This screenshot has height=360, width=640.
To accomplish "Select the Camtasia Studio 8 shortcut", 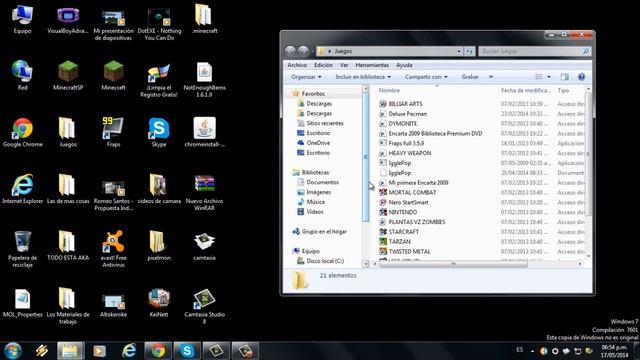I will click(x=204, y=306).
